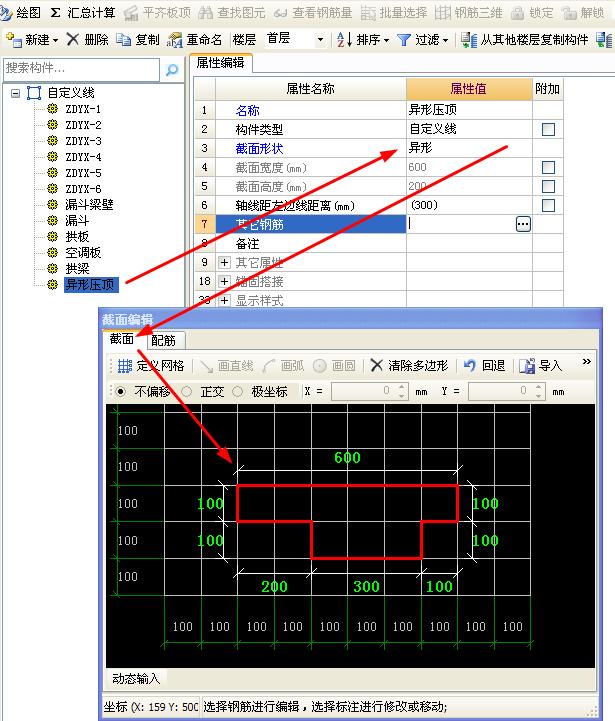Click the 搜索构件 search field
This screenshot has width=615, height=721.
(81, 69)
